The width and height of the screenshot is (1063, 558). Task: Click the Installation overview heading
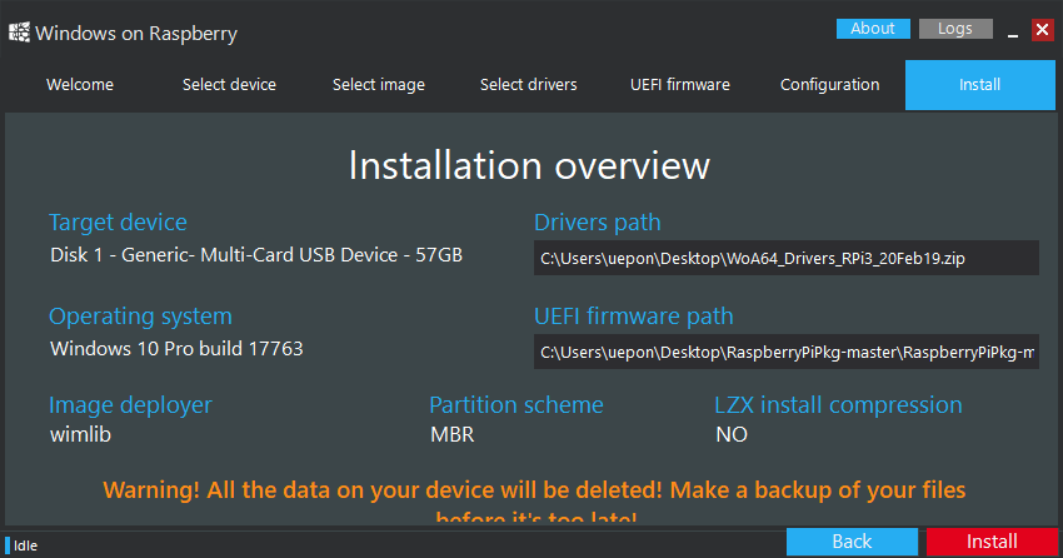pyautogui.click(x=529, y=165)
